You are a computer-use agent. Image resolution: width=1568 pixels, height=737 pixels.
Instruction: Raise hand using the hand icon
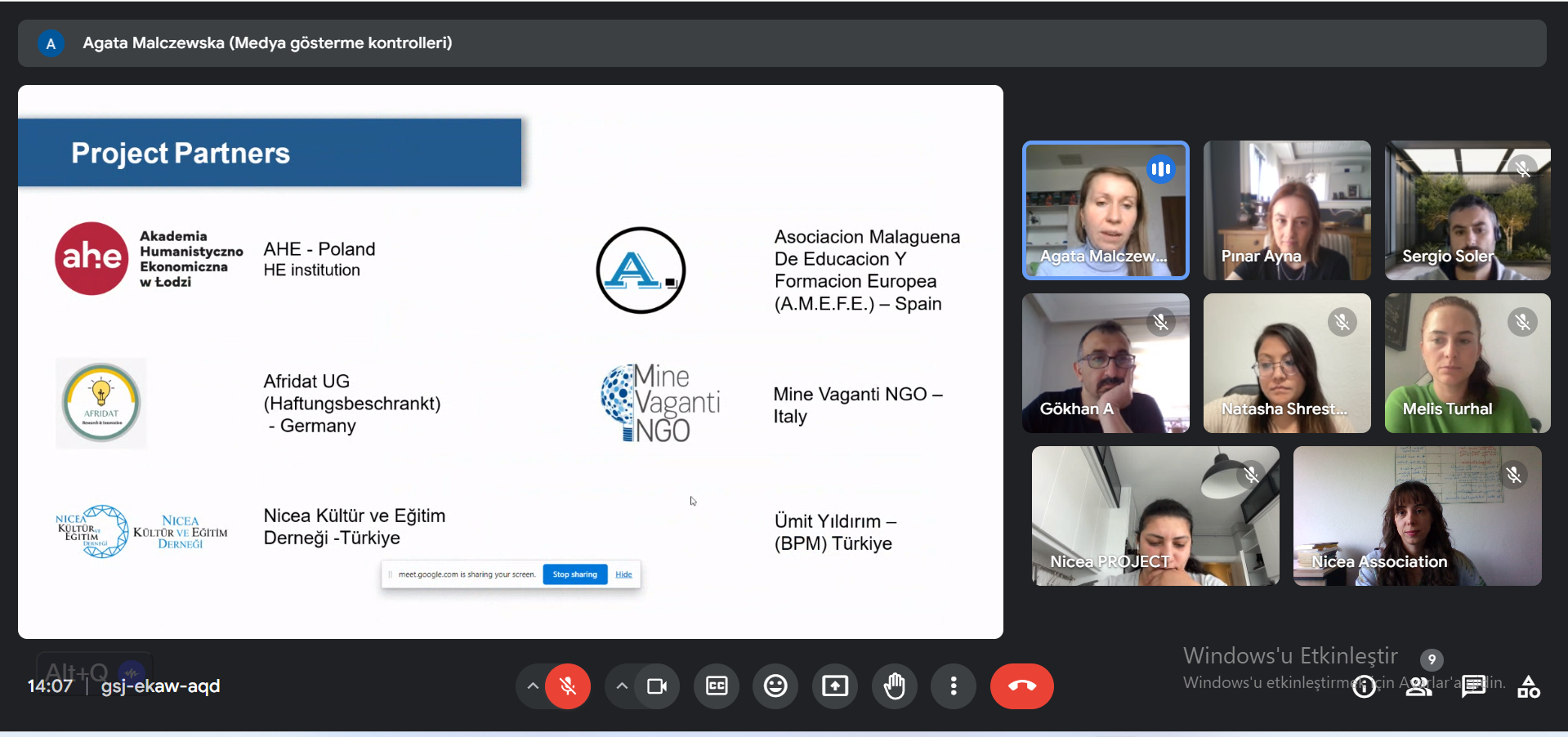895,686
